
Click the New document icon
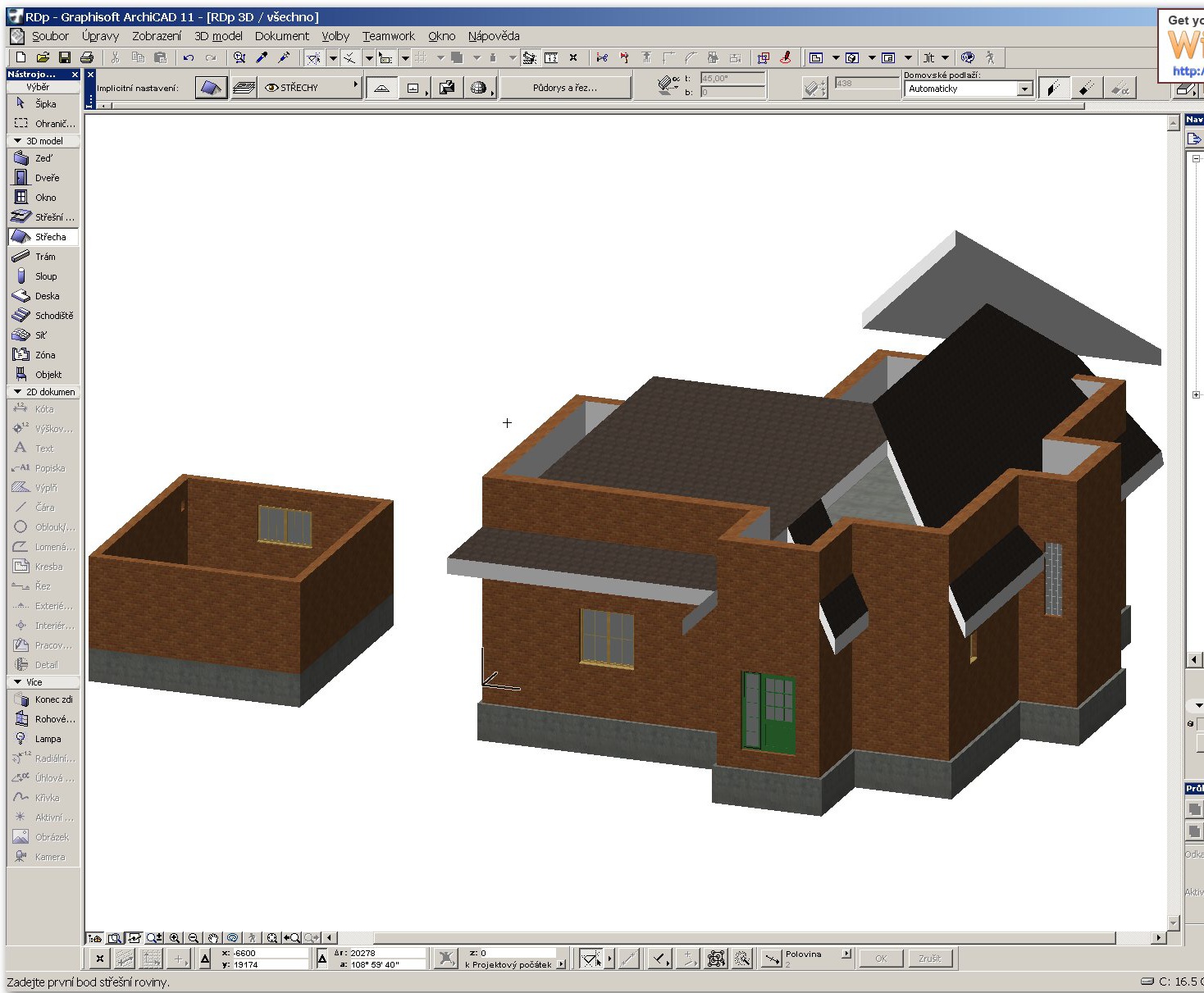coord(21,57)
